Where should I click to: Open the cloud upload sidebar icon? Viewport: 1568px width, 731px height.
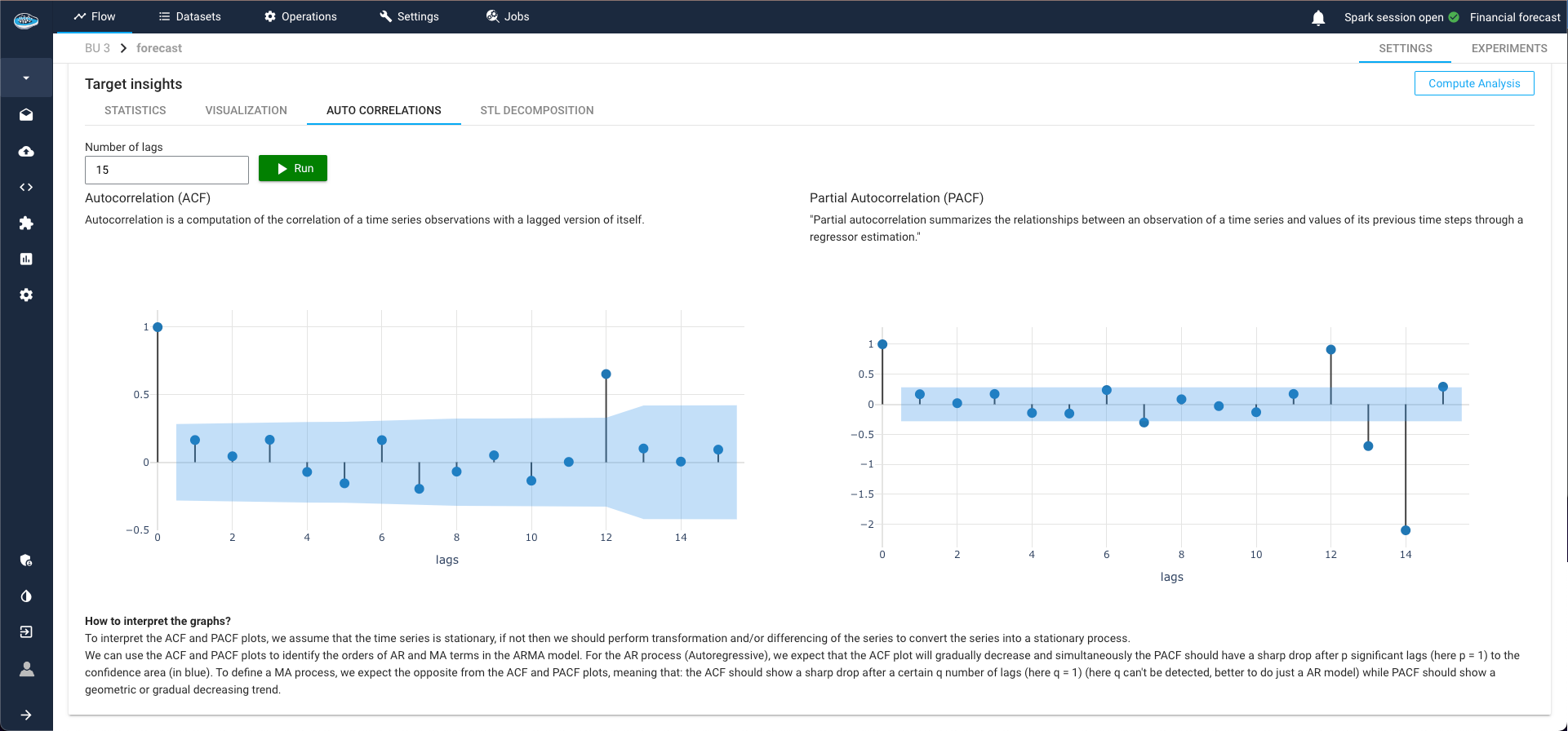[x=26, y=152]
